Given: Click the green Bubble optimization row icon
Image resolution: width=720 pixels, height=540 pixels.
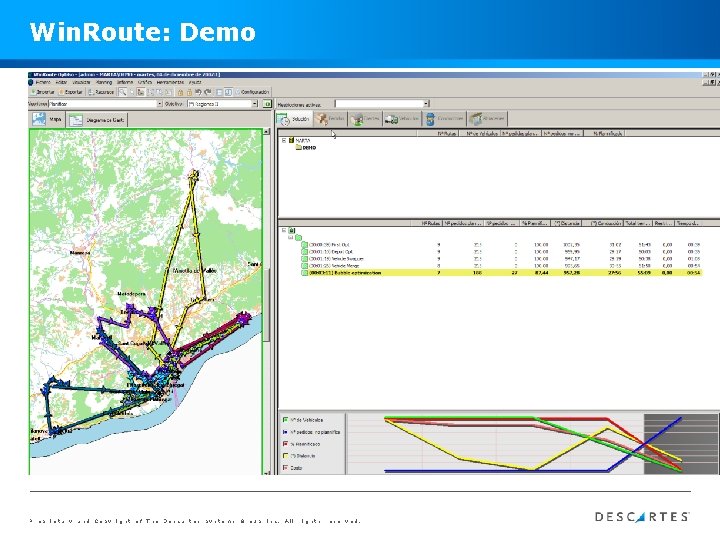Looking at the screenshot, I should [x=304, y=273].
